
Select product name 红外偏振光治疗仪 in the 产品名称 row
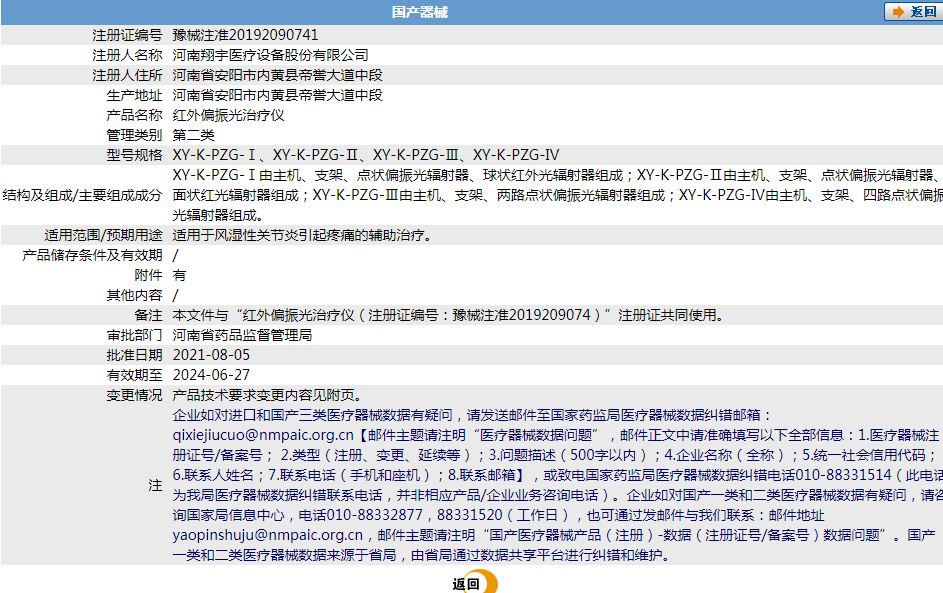pyautogui.click(x=229, y=115)
